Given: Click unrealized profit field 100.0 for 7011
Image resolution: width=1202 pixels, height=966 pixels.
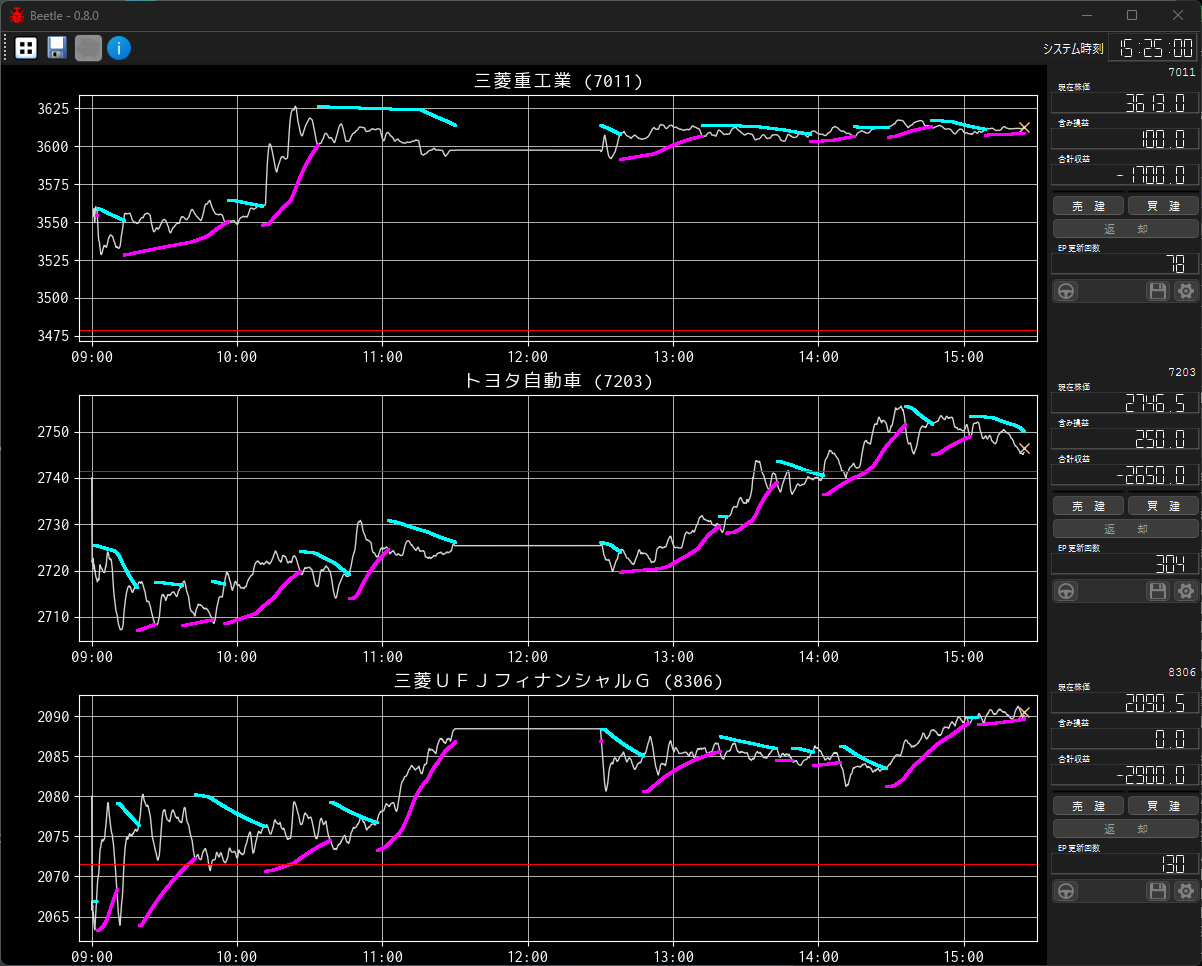Looking at the screenshot, I should [x=1124, y=139].
